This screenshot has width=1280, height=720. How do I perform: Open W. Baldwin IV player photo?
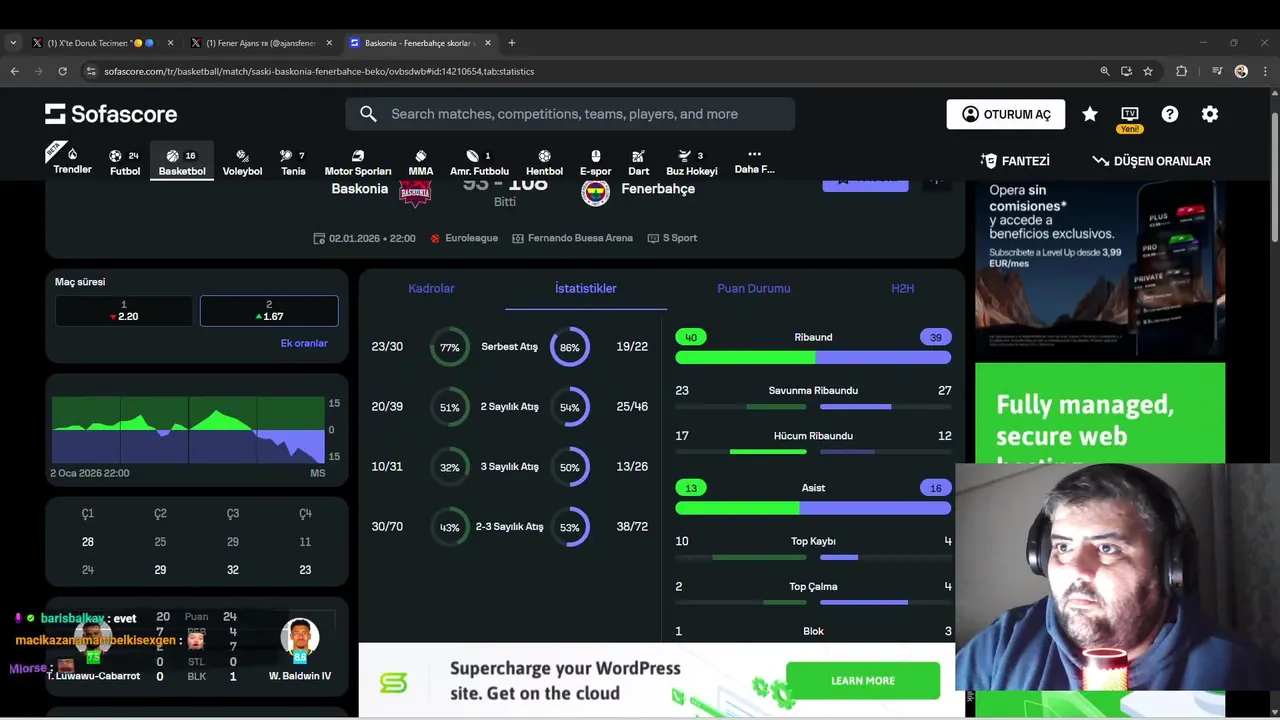click(300, 639)
